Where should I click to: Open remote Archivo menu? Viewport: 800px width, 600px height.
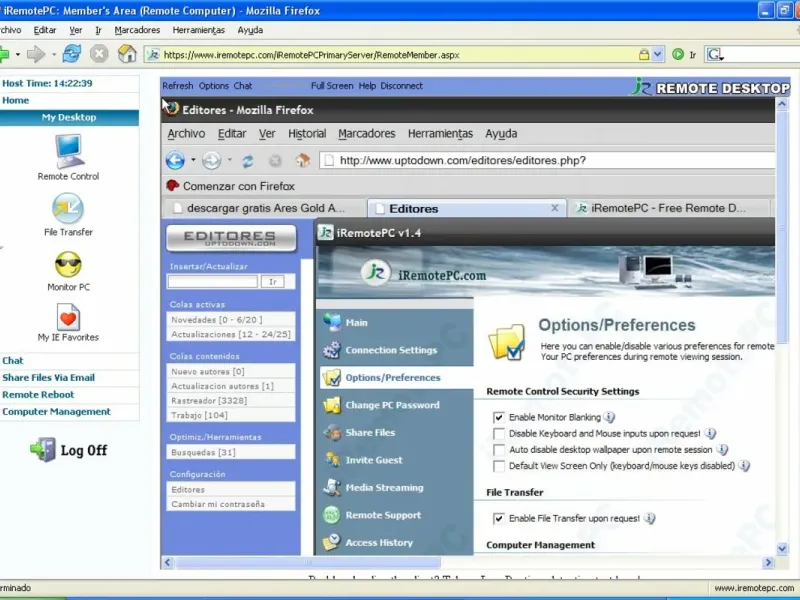click(186, 134)
